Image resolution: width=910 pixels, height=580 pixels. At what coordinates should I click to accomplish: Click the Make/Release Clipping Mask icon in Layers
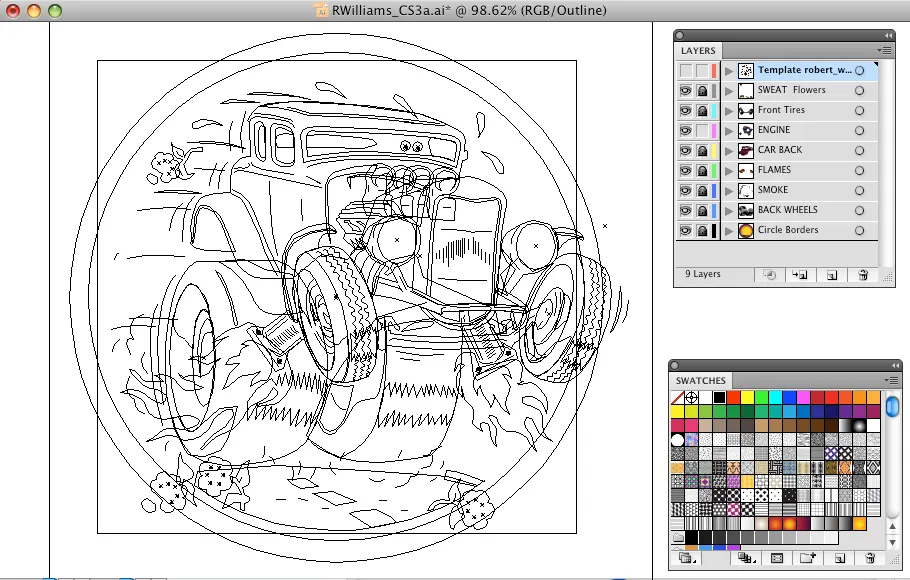(770, 275)
